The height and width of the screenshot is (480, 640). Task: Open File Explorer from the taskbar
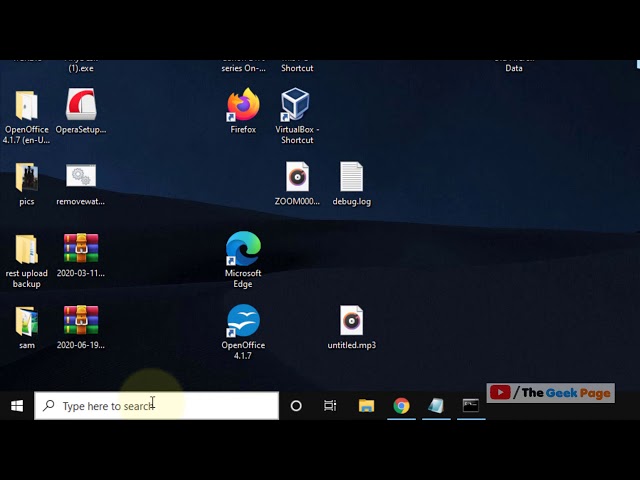366,406
